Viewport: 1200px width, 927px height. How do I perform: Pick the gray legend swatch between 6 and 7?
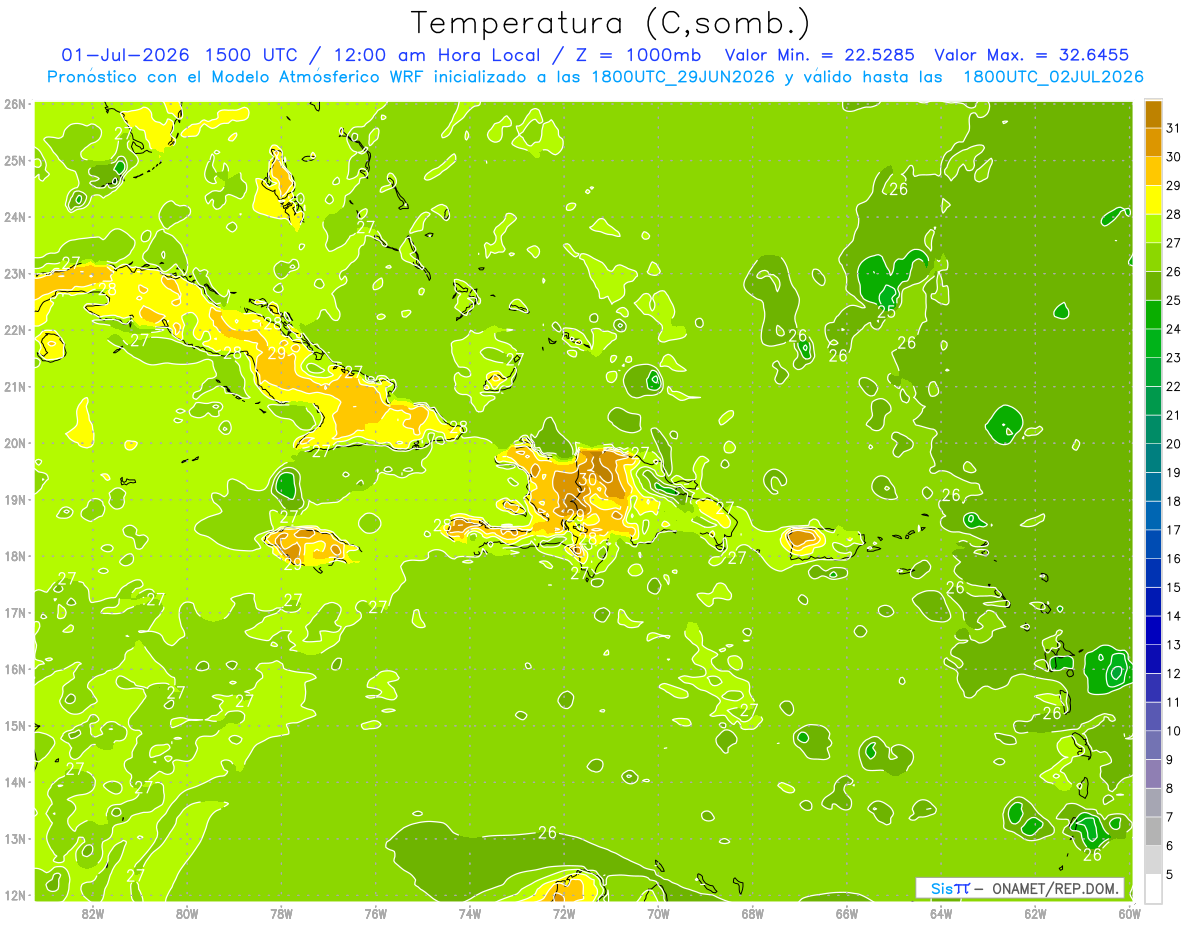coord(1153,831)
